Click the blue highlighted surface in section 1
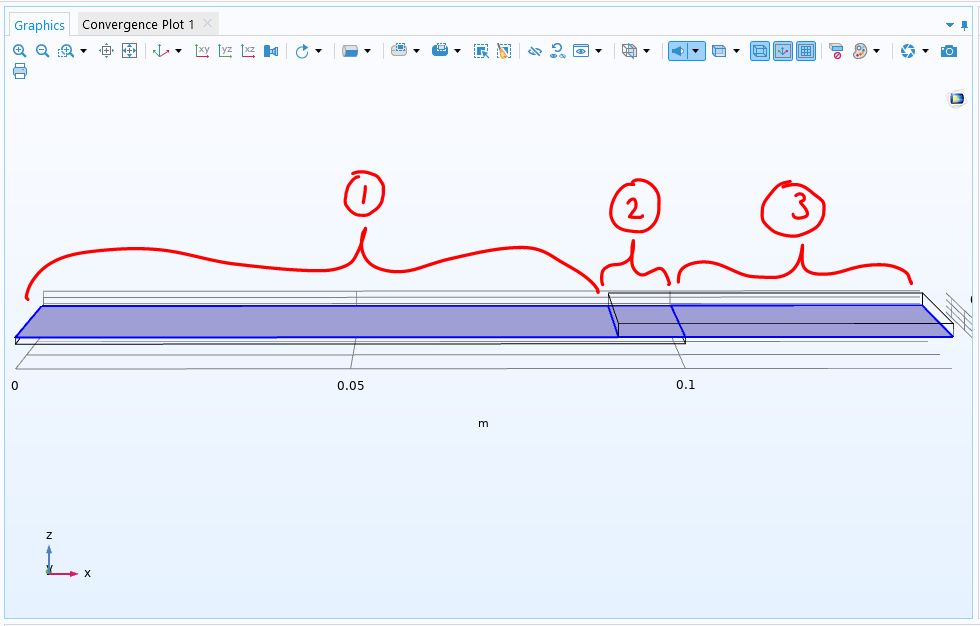 pos(300,321)
